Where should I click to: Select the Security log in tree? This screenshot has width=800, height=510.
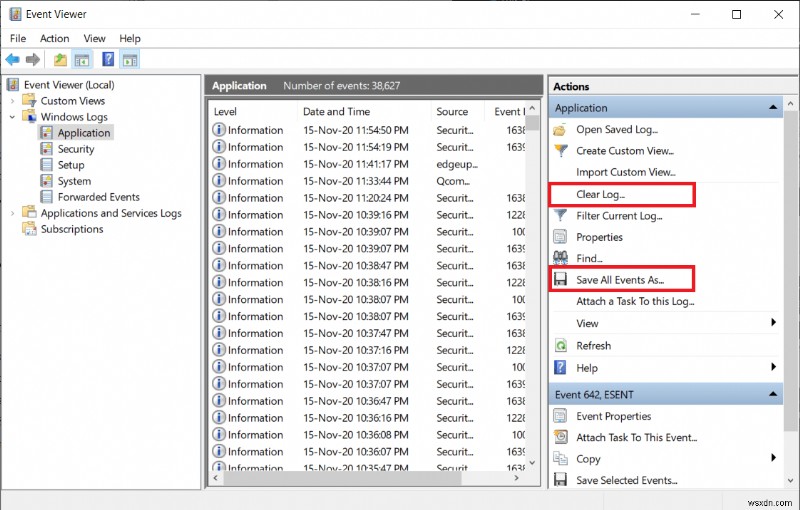[76, 149]
